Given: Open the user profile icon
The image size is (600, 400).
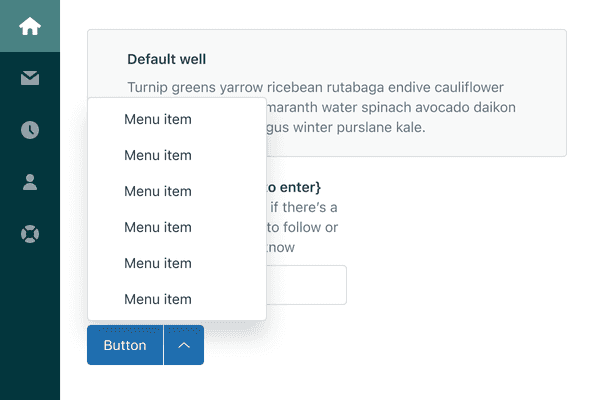Looking at the screenshot, I should pyautogui.click(x=30, y=182).
